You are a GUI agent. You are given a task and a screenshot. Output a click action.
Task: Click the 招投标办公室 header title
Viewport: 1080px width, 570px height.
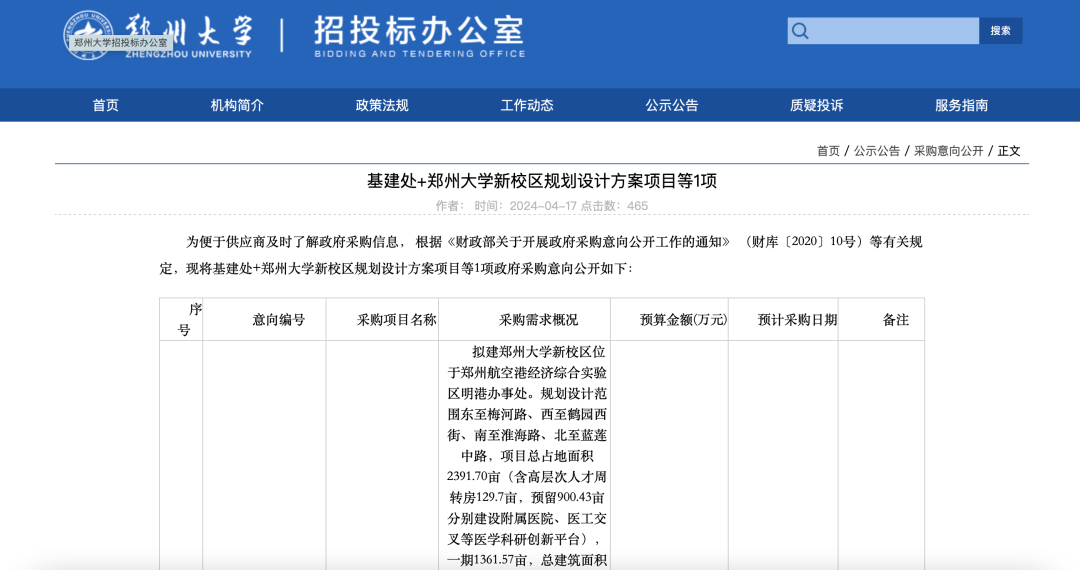tap(418, 31)
